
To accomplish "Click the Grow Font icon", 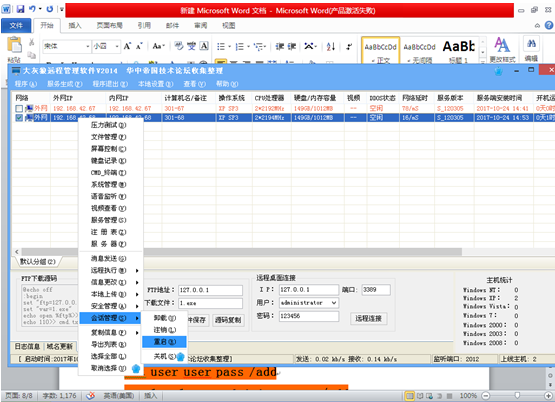I will [127, 46].
